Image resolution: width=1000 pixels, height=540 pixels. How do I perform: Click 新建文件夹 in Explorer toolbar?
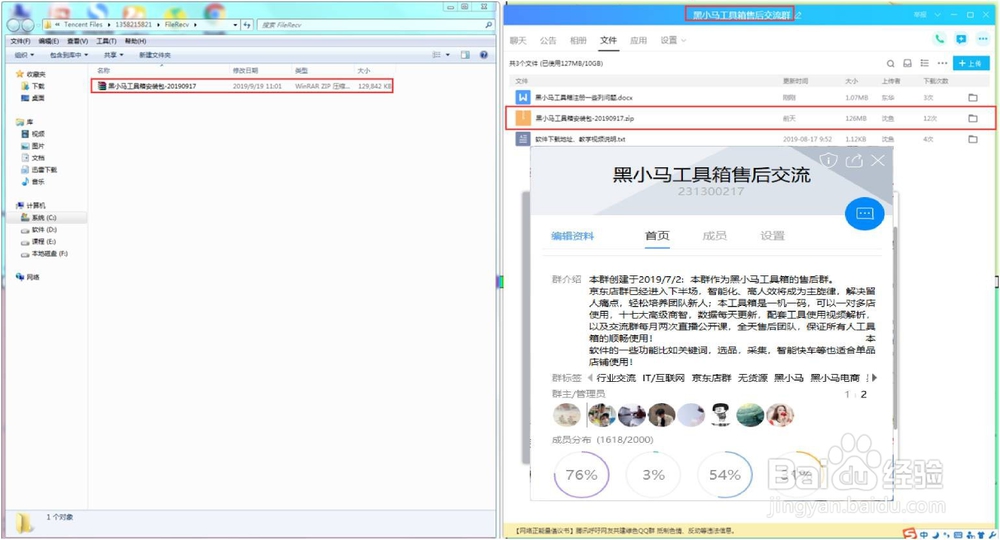155,55
